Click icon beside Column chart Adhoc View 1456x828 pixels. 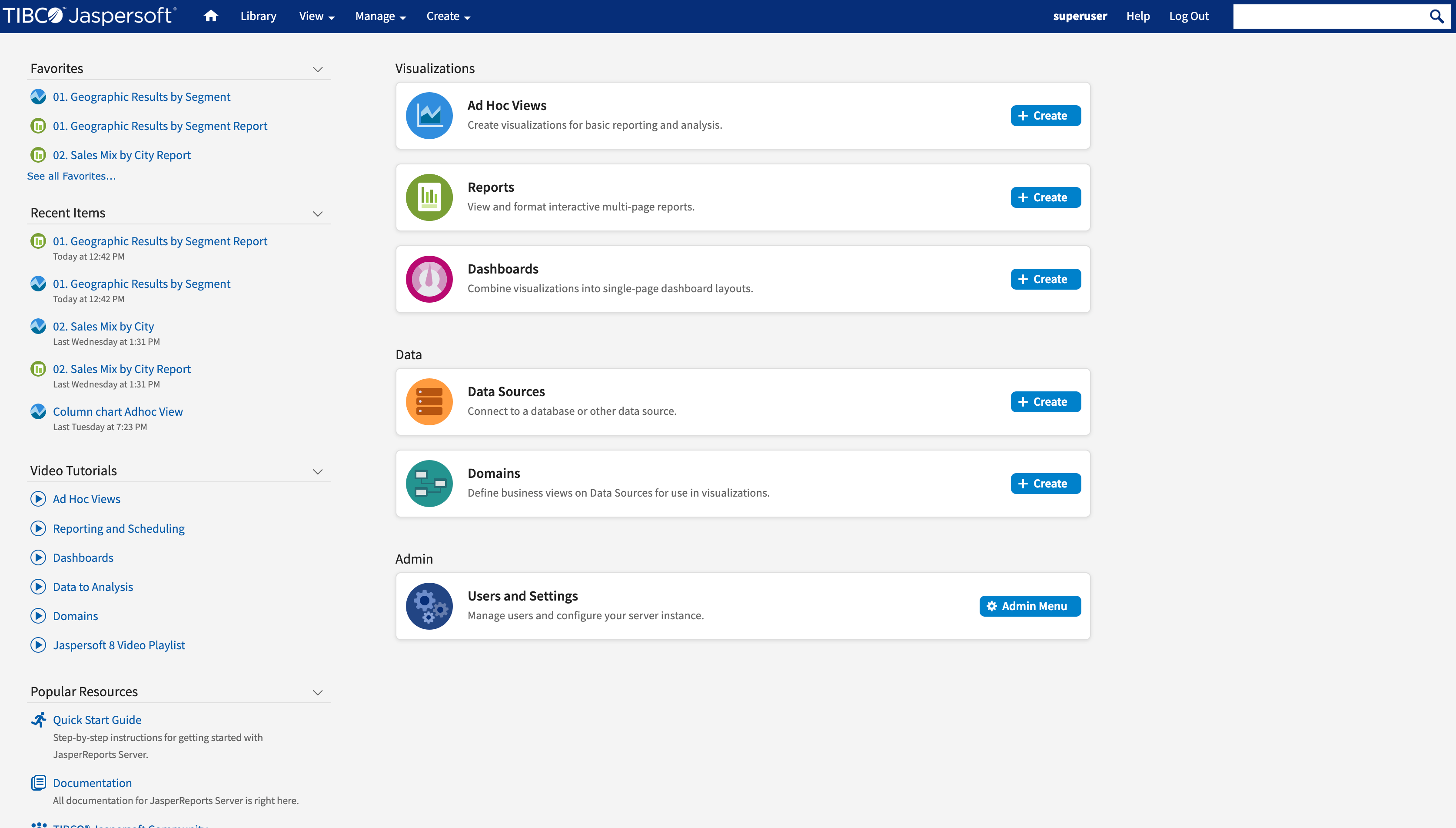38,411
